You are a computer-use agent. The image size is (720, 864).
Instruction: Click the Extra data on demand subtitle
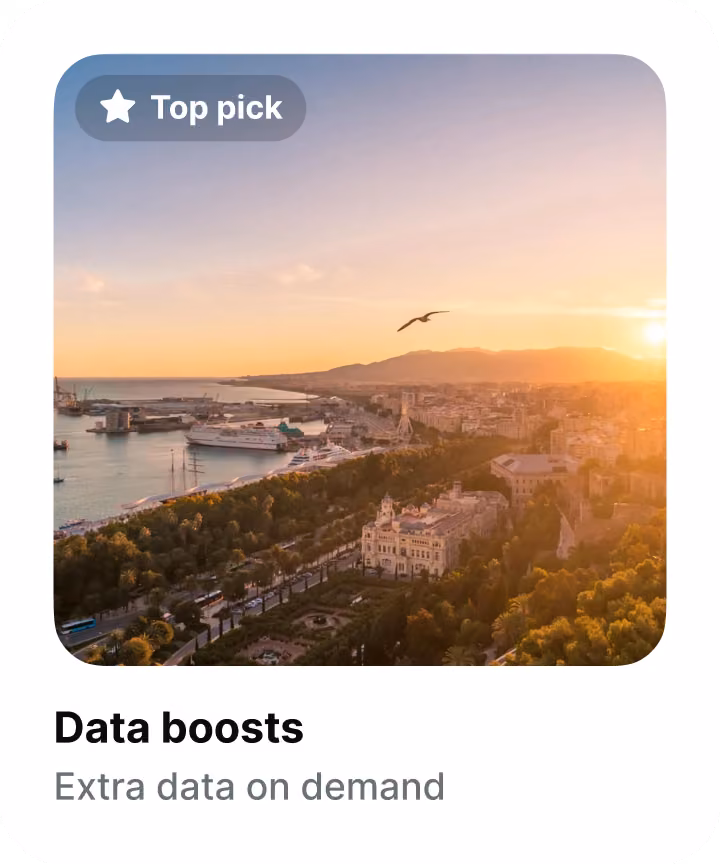click(x=249, y=786)
